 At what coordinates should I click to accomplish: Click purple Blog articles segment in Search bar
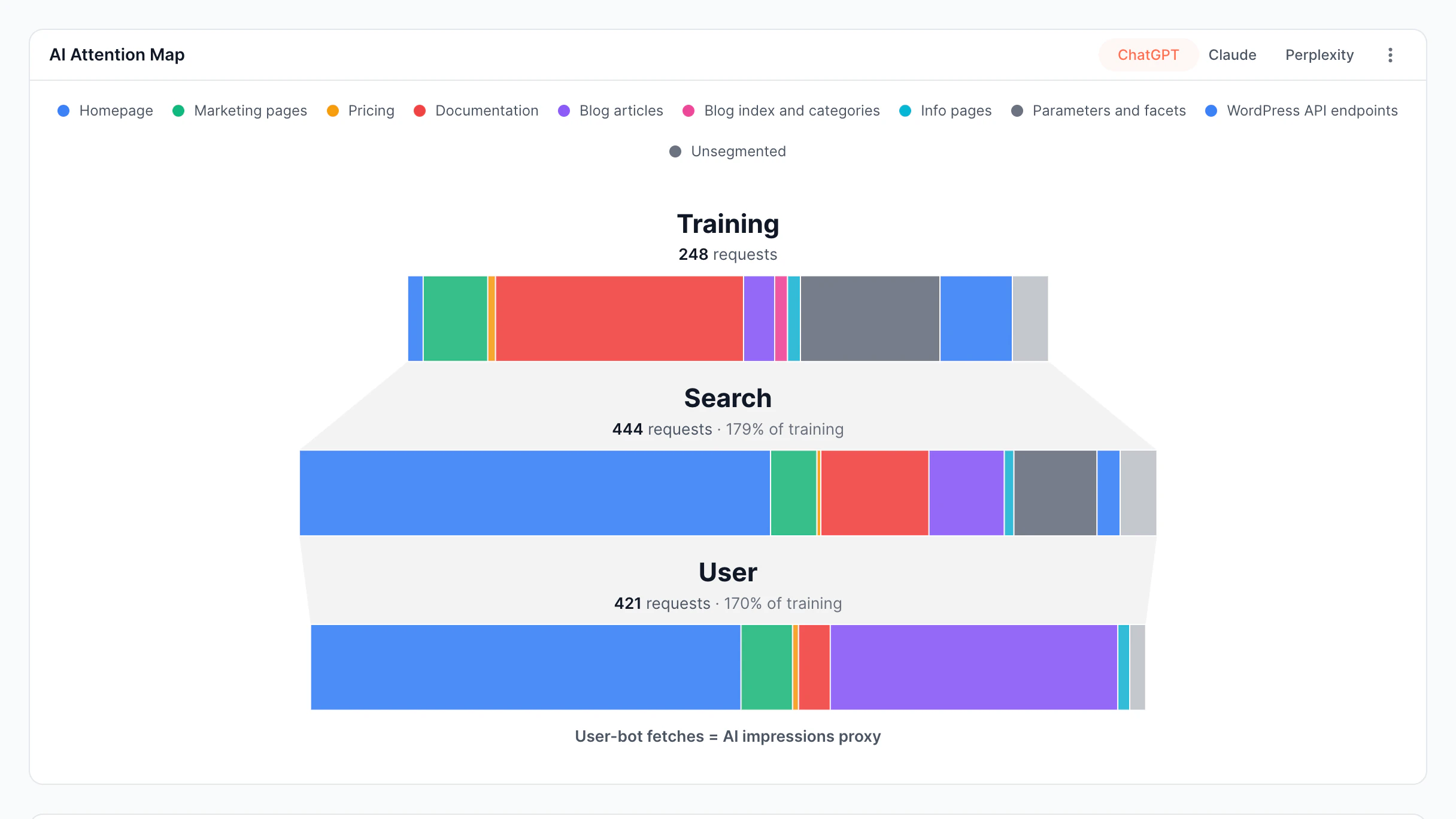click(x=966, y=493)
